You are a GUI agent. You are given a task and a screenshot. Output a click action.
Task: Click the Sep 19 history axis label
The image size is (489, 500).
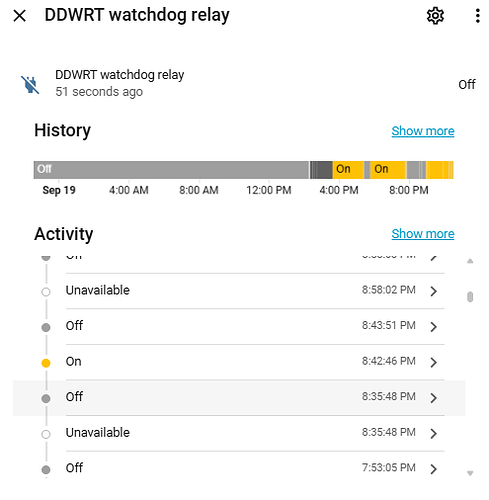coord(59,190)
